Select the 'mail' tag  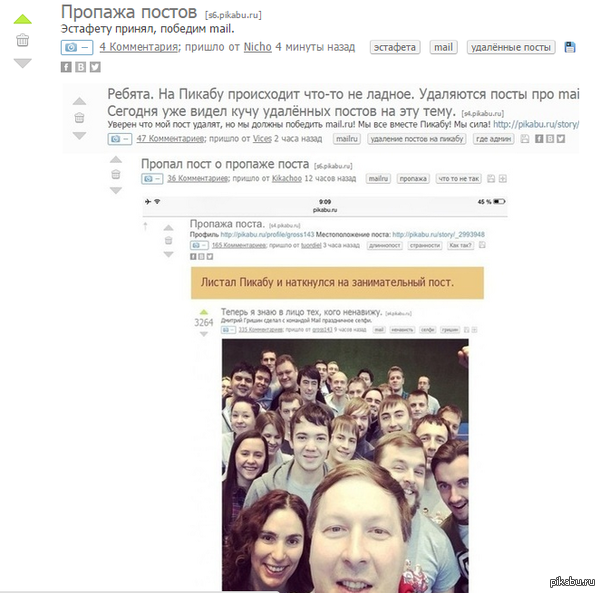tap(443, 47)
